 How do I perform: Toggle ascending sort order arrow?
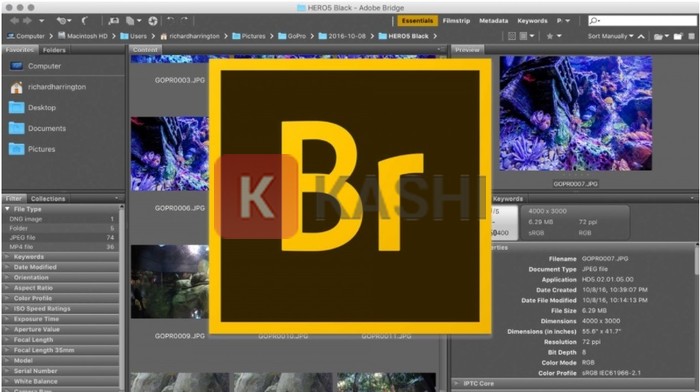pos(641,36)
